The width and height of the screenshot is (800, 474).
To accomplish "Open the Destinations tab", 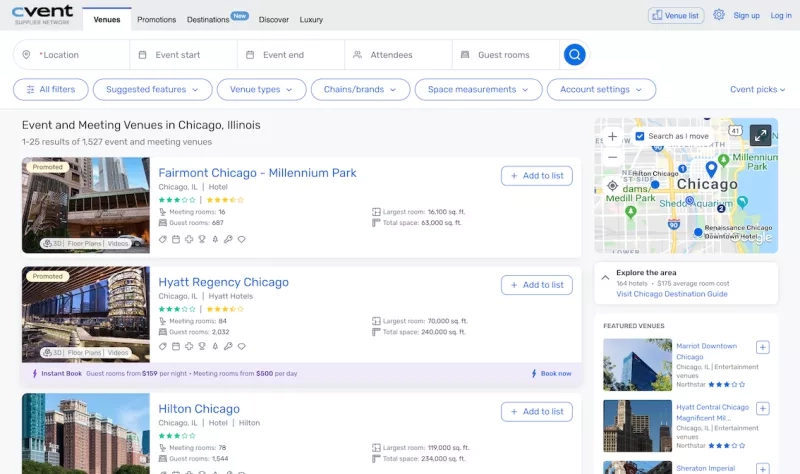I will coord(208,19).
